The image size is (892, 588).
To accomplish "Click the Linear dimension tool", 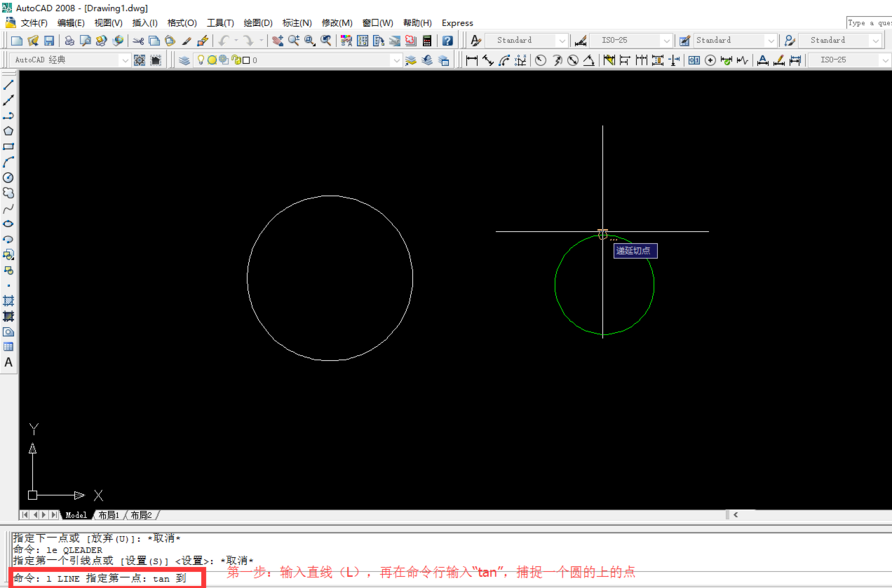I will coord(472,60).
